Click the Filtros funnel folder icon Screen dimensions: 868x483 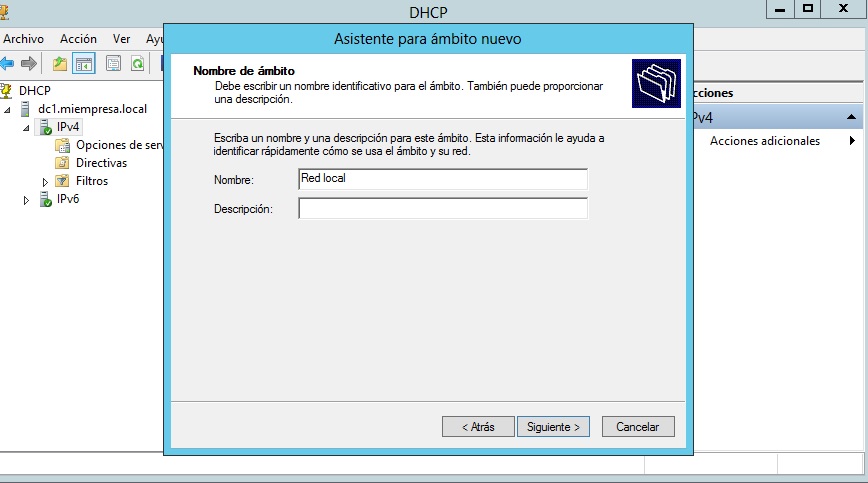(63, 181)
